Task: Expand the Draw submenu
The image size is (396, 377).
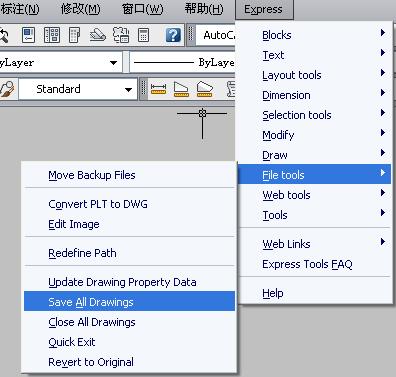Action: coord(314,155)
